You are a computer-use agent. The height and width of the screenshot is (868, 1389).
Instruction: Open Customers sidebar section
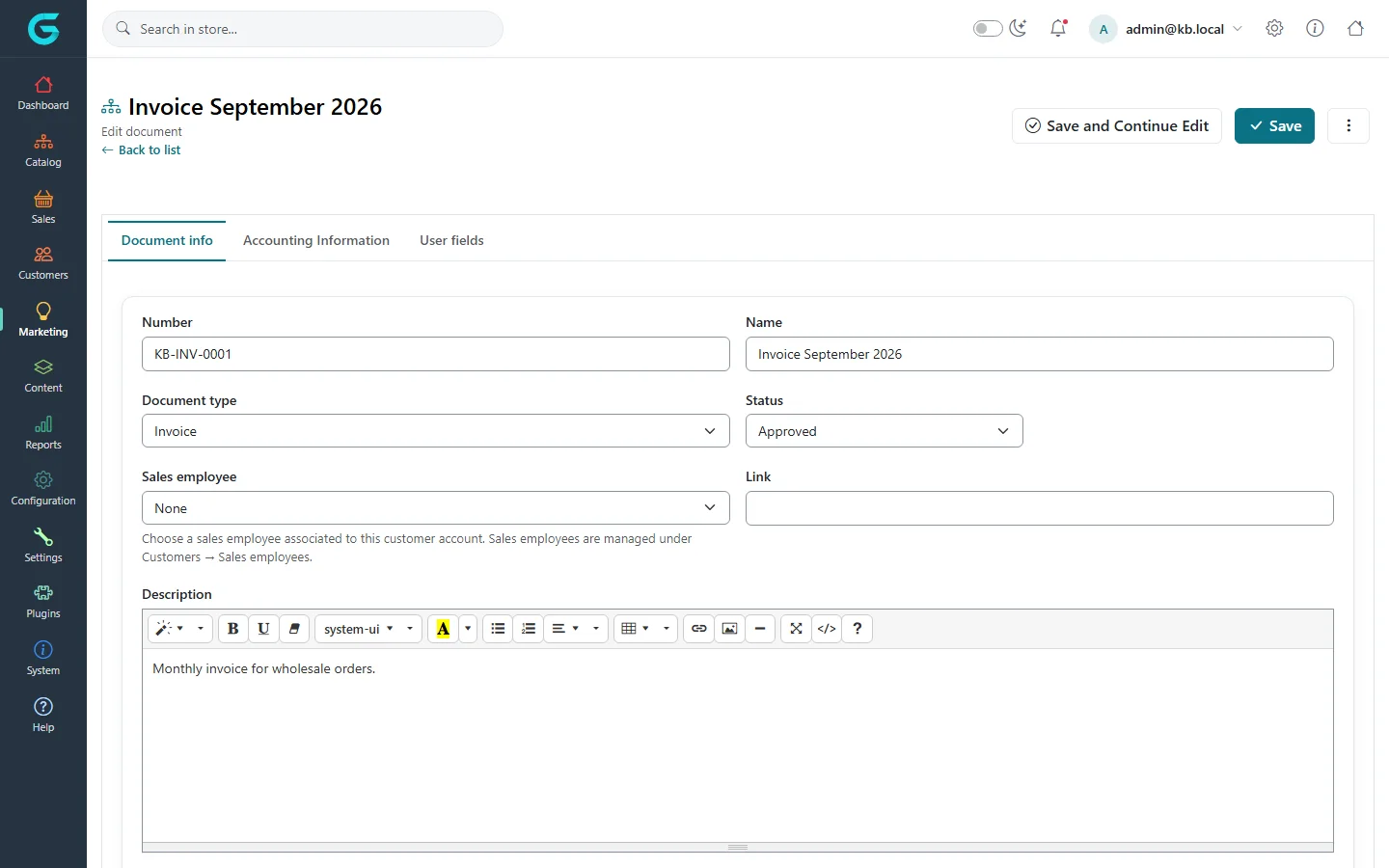(x=43, y=263)
